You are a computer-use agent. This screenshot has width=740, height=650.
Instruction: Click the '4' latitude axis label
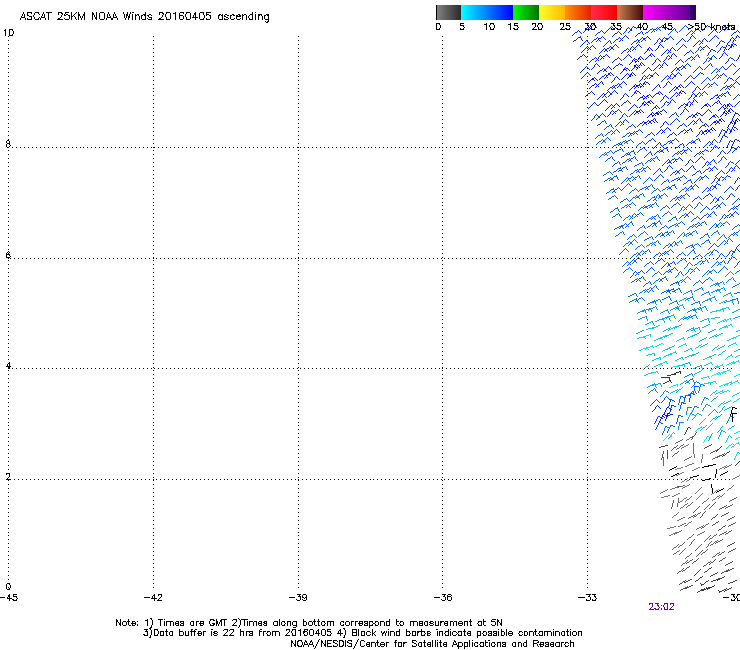pyautogui.click(x=8, y=365)
